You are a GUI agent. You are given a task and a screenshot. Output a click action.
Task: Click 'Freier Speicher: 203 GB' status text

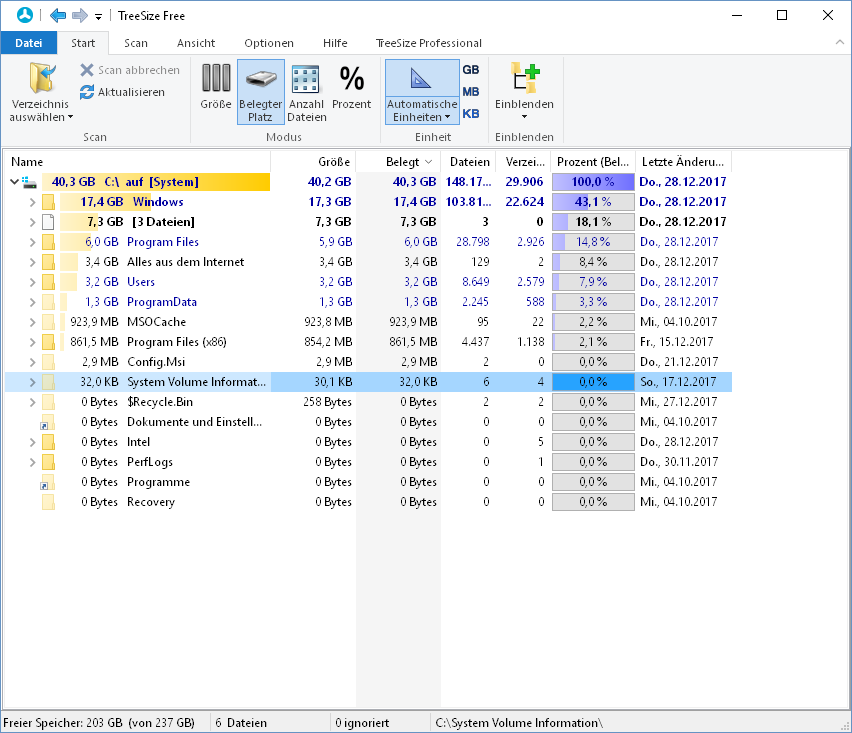pos(99,723)
